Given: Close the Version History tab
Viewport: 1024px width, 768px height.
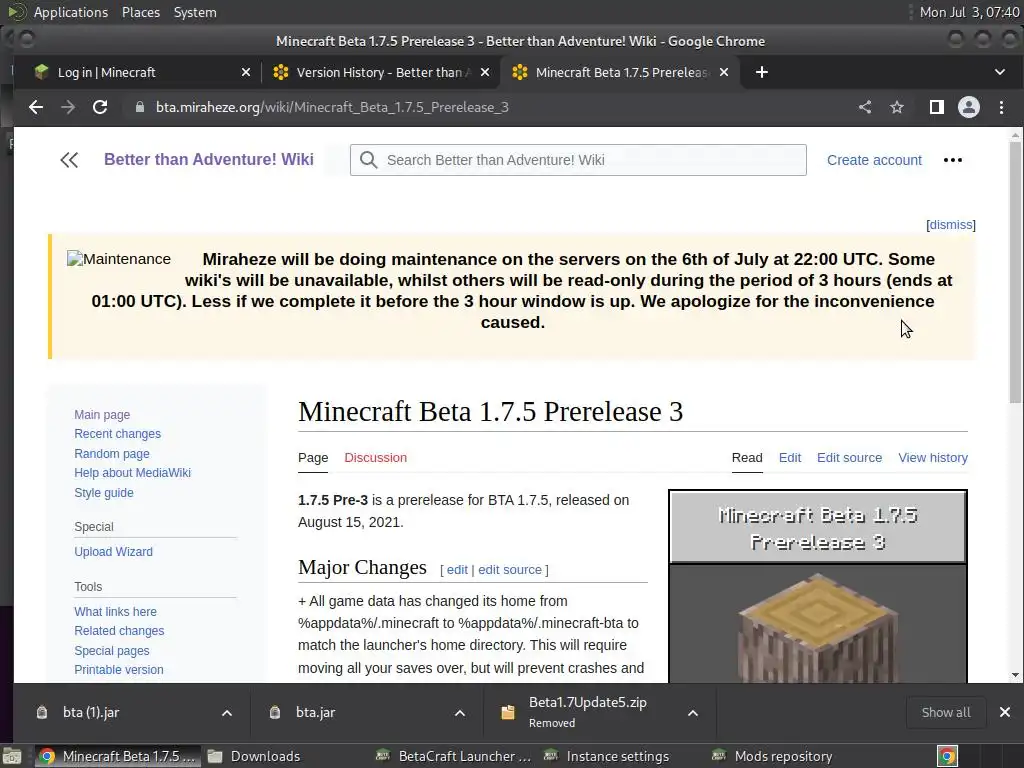Looking at the screenshot, I should pos(485,72).
